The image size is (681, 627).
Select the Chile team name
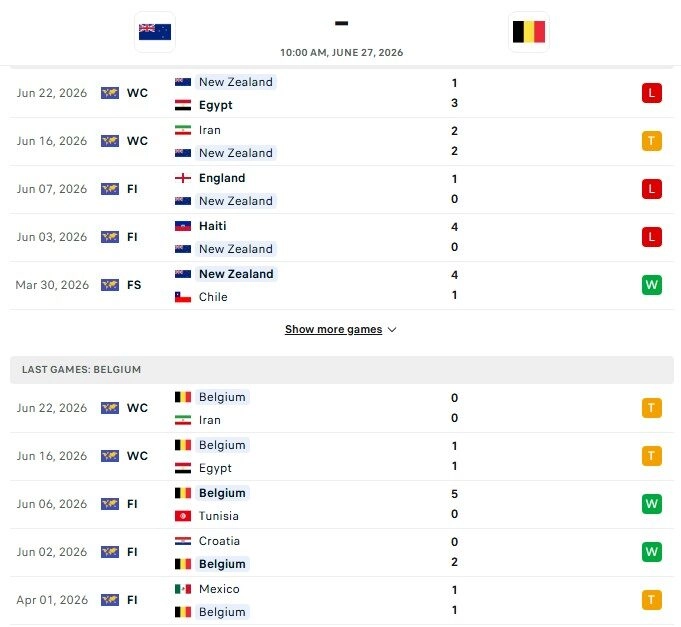click(213, 297)
